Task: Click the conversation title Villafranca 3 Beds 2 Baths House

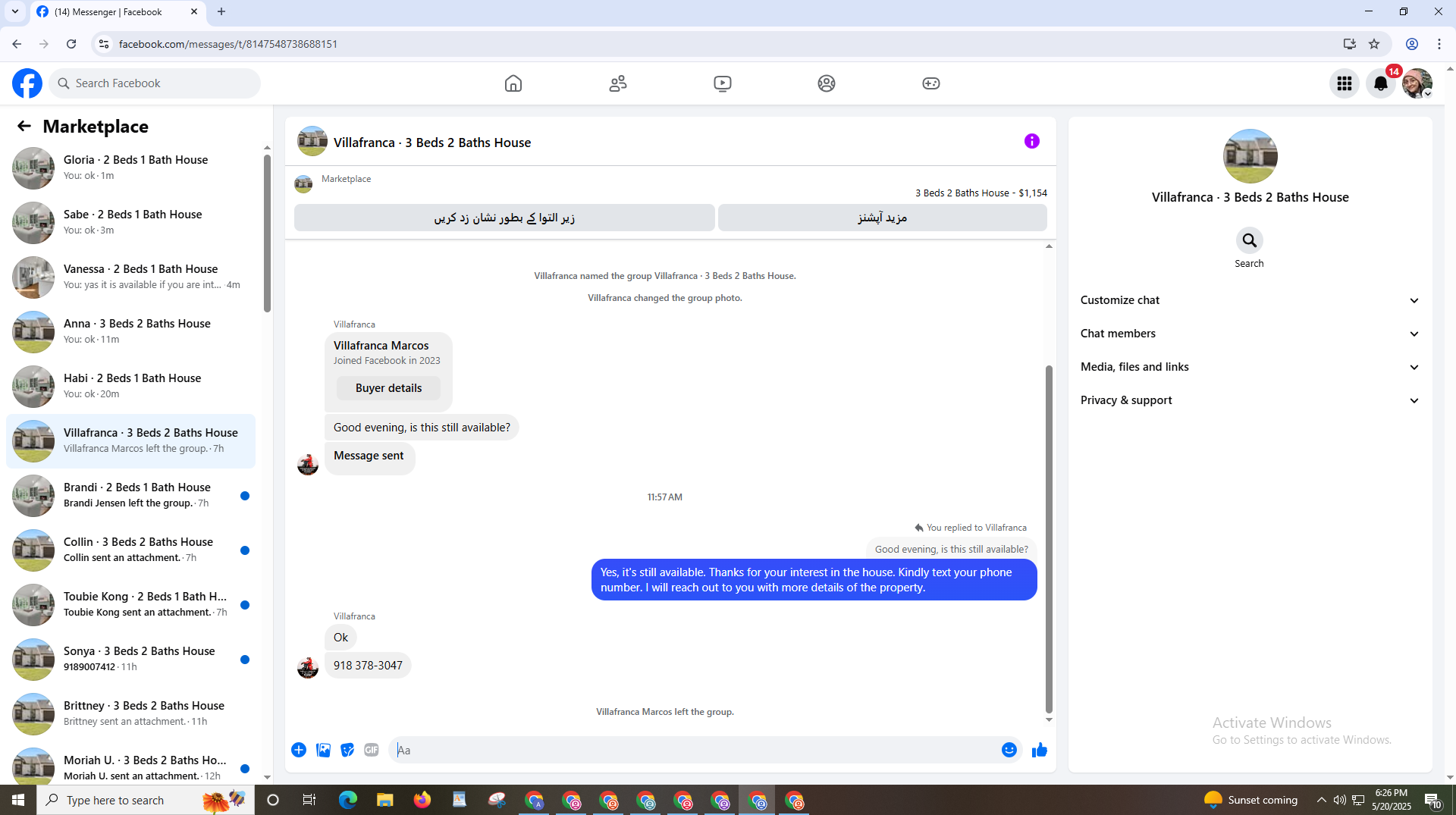Action: tap(432, 143)
